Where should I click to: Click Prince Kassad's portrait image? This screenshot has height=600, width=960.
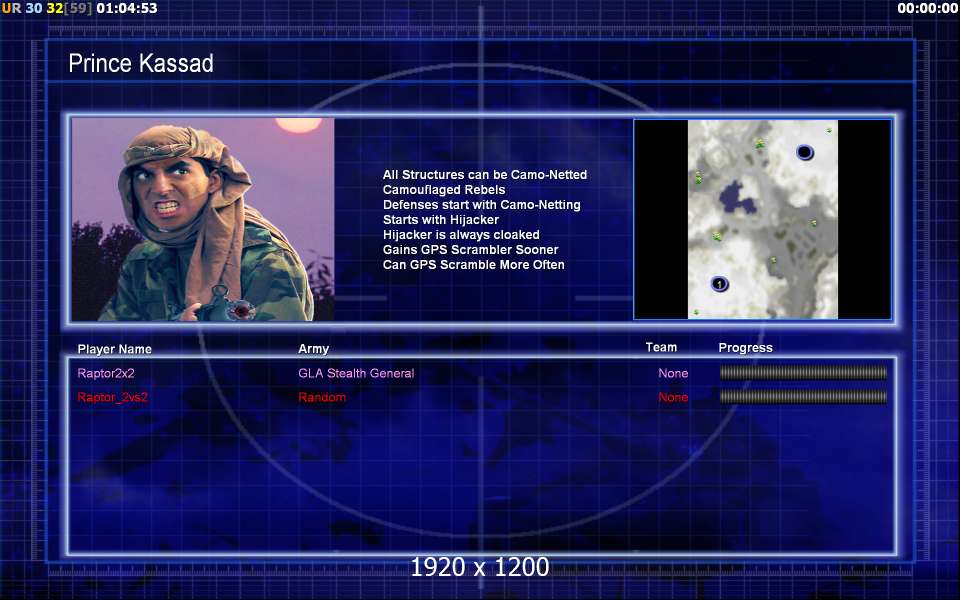point(203,219)
